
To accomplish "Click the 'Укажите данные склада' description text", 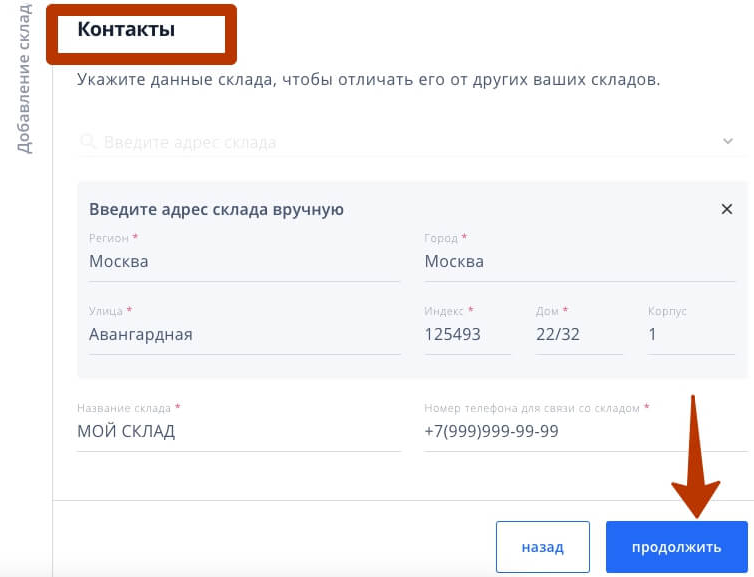I will pyautogui.click(x=368, y=79).
